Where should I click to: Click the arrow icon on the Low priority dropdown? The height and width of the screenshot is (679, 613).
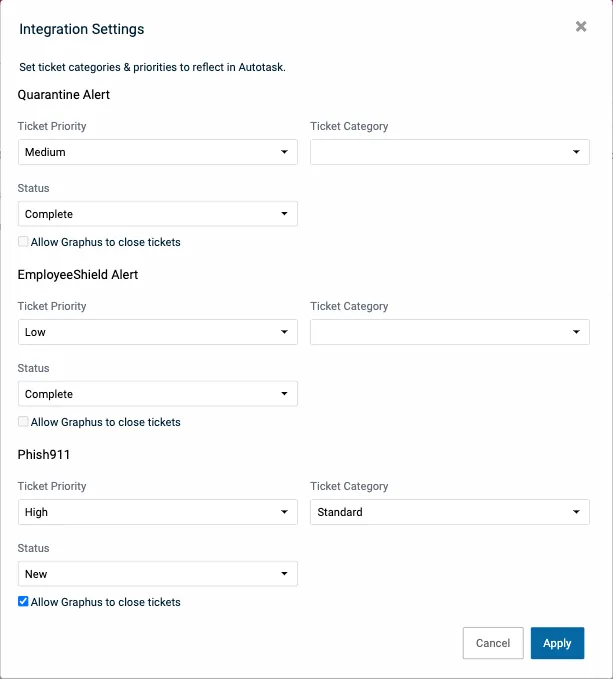pos(284,332)
